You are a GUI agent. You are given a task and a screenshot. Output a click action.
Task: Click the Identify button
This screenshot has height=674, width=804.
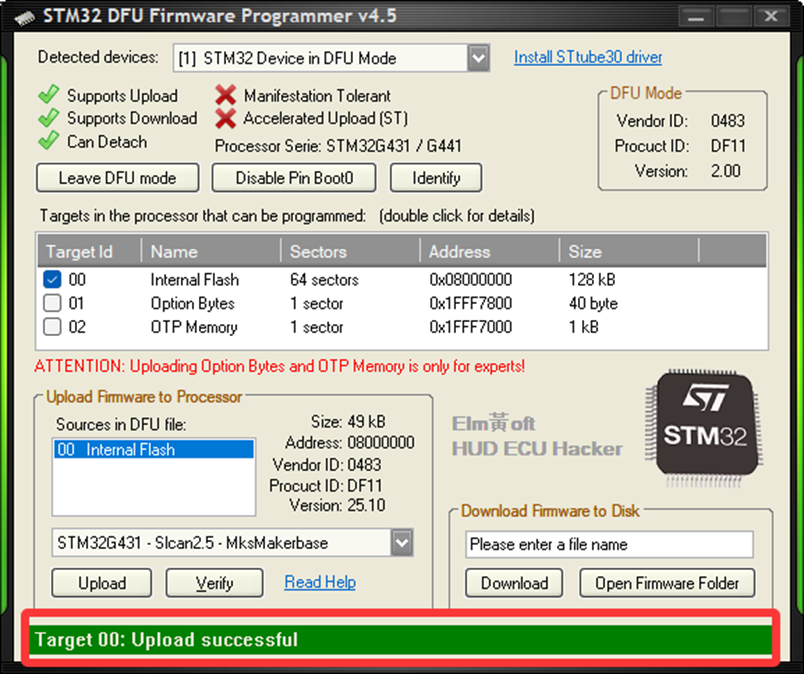pyautogui.click(x=436, y=178)
